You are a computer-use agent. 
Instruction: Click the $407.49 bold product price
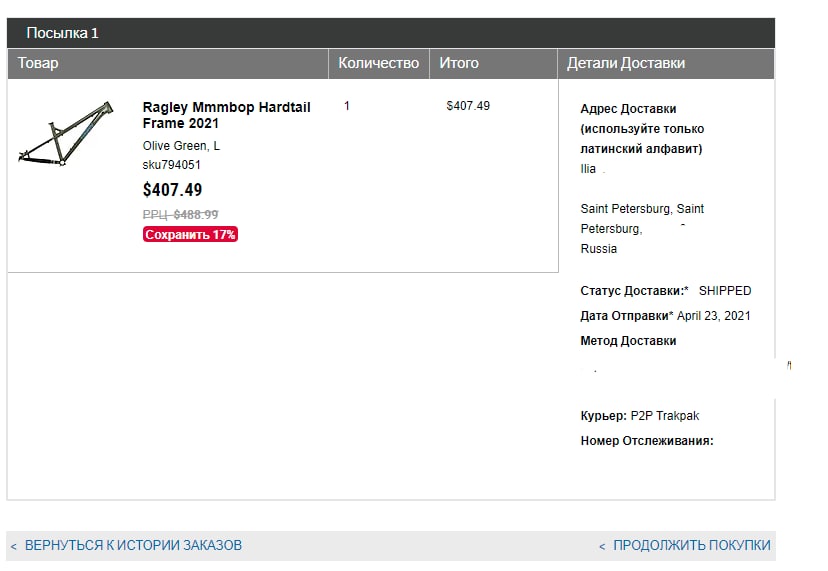[x=172, y=190]
